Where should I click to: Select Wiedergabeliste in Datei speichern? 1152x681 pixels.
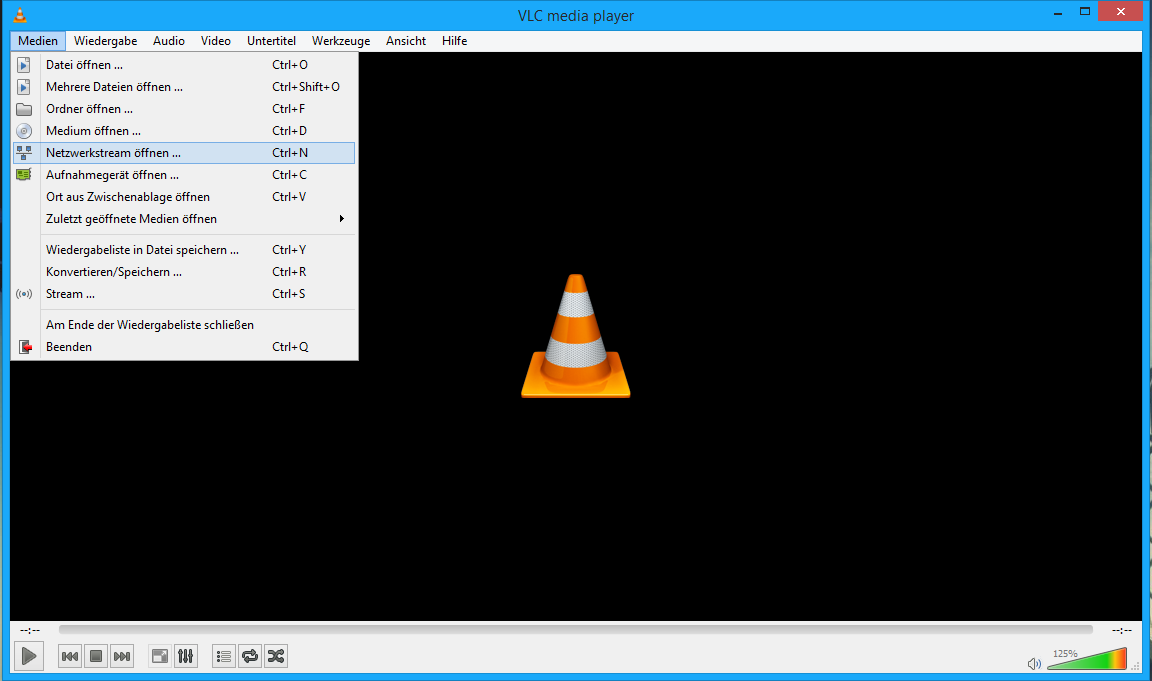coord(184,250)
